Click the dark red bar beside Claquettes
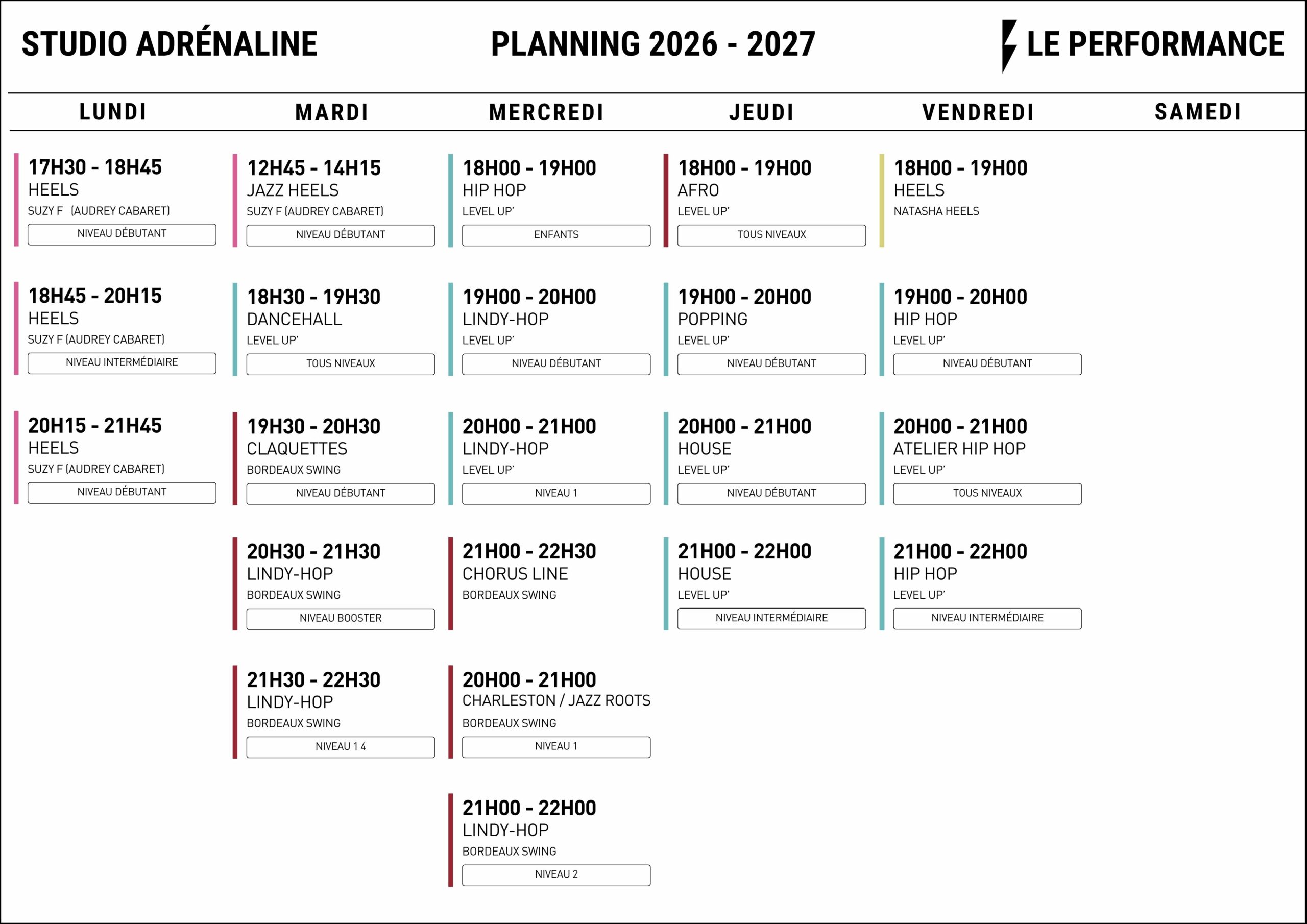1307x924 pixels. tap(235, 459)
